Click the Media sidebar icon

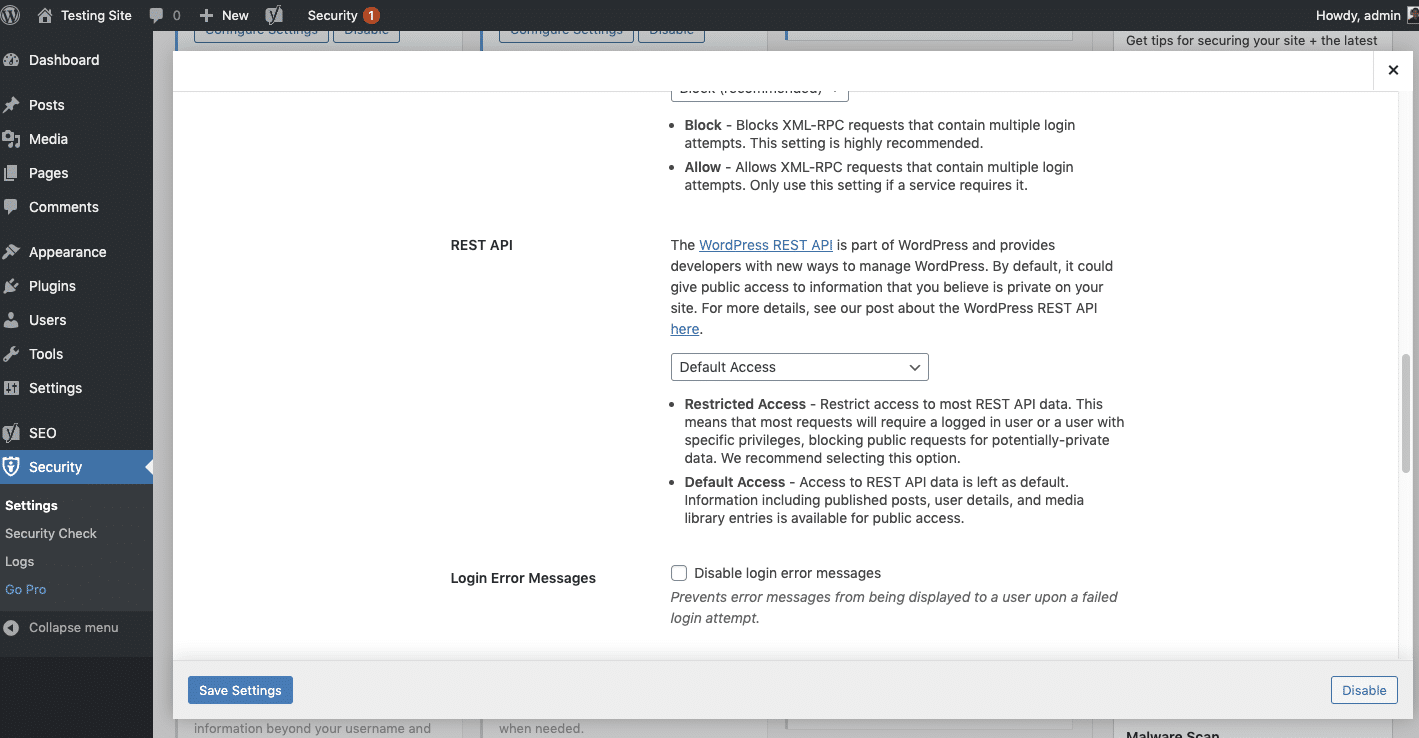pos(12,139)
